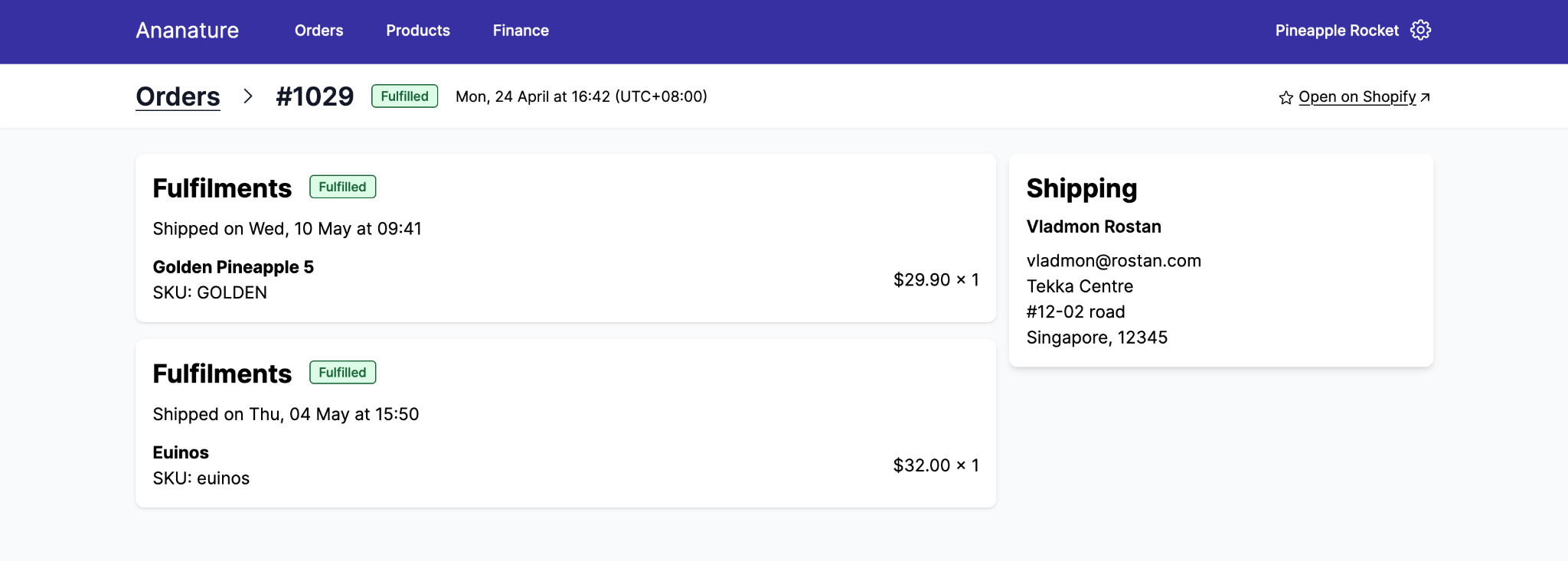Open the Orders menu in navigation bar
This screenshot has height=561, width=1568.
coord(318,31)
